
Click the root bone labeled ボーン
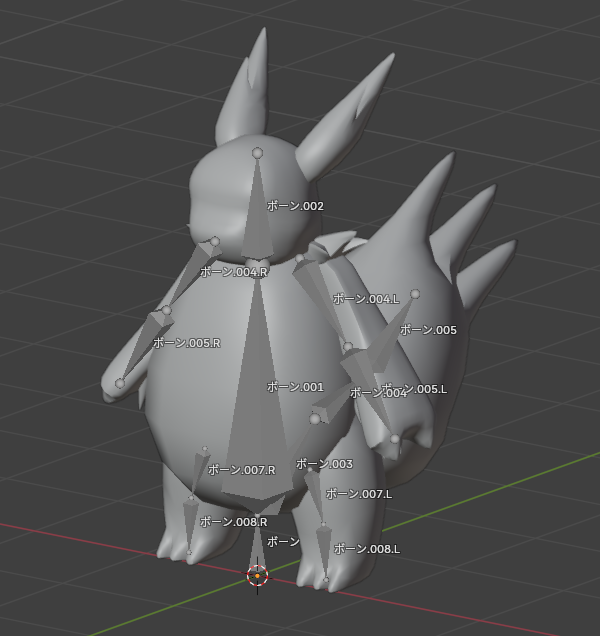[283, 542]
